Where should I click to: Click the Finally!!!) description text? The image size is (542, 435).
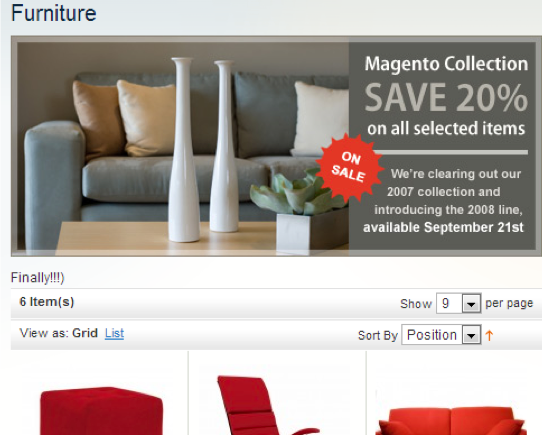38,278
